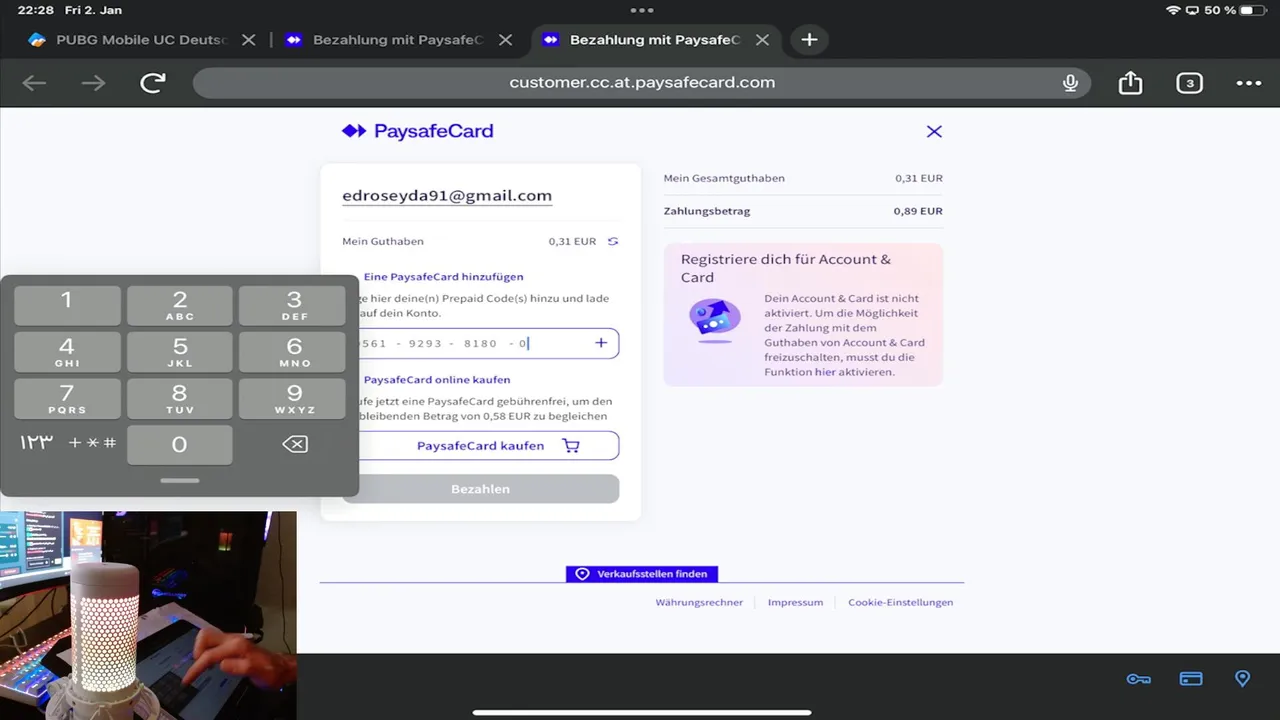Close the middle Bezahlung mit Paysafe tab

506,40
